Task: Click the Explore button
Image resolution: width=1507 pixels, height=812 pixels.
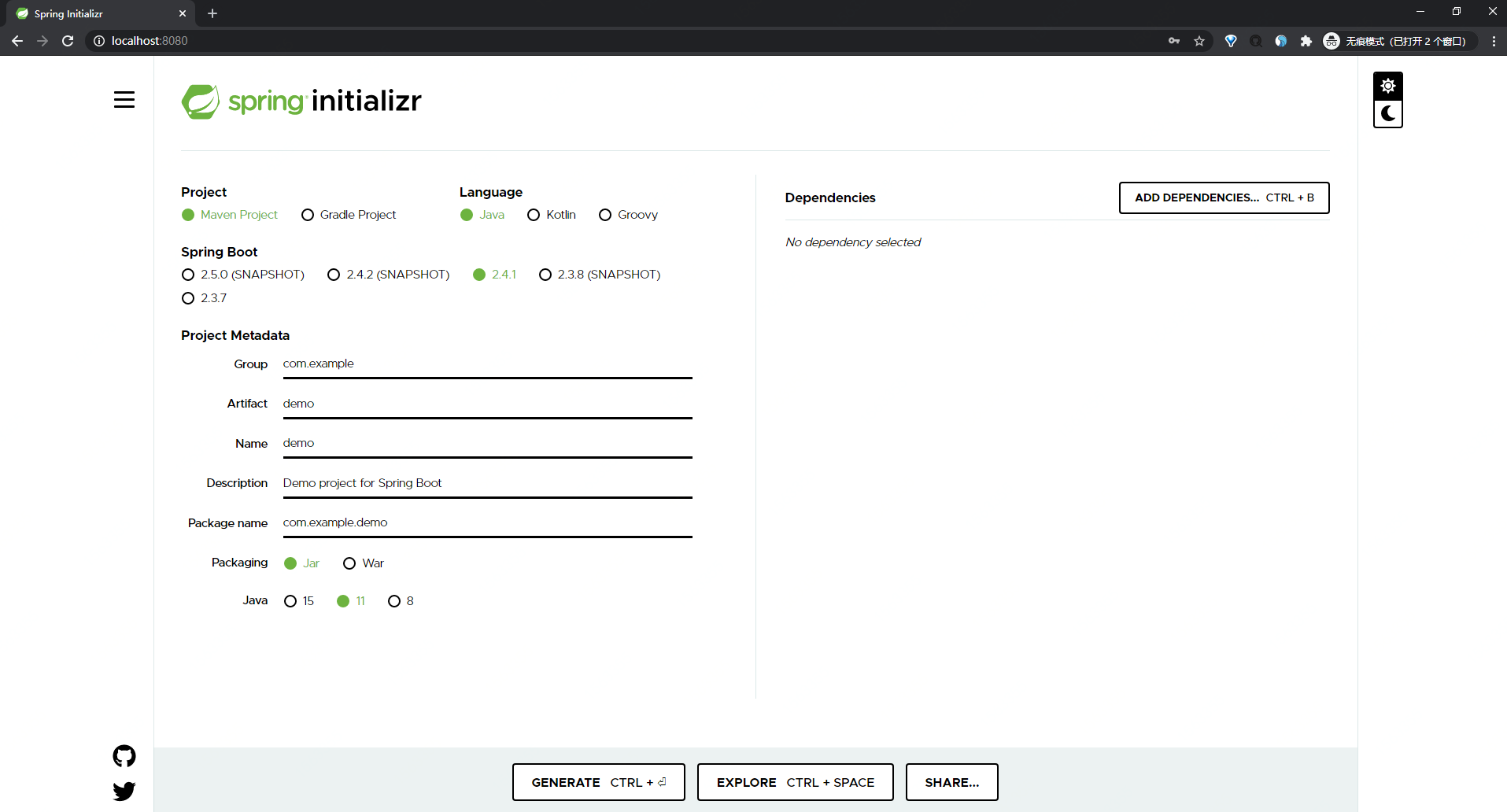Action: (796, 782)
